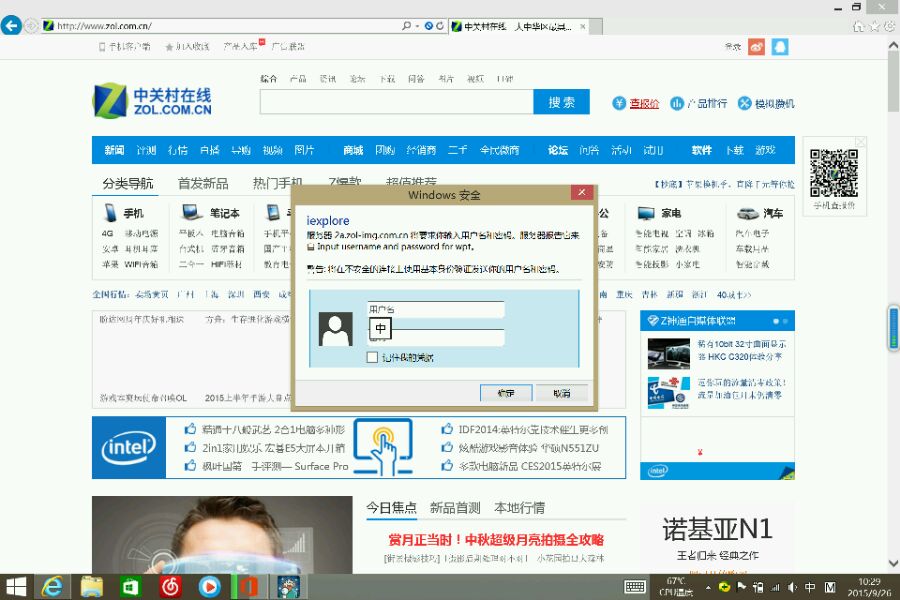Click the 笔记本 laptop category icon
The image size is (900, 600).
(x=192, y=212)
